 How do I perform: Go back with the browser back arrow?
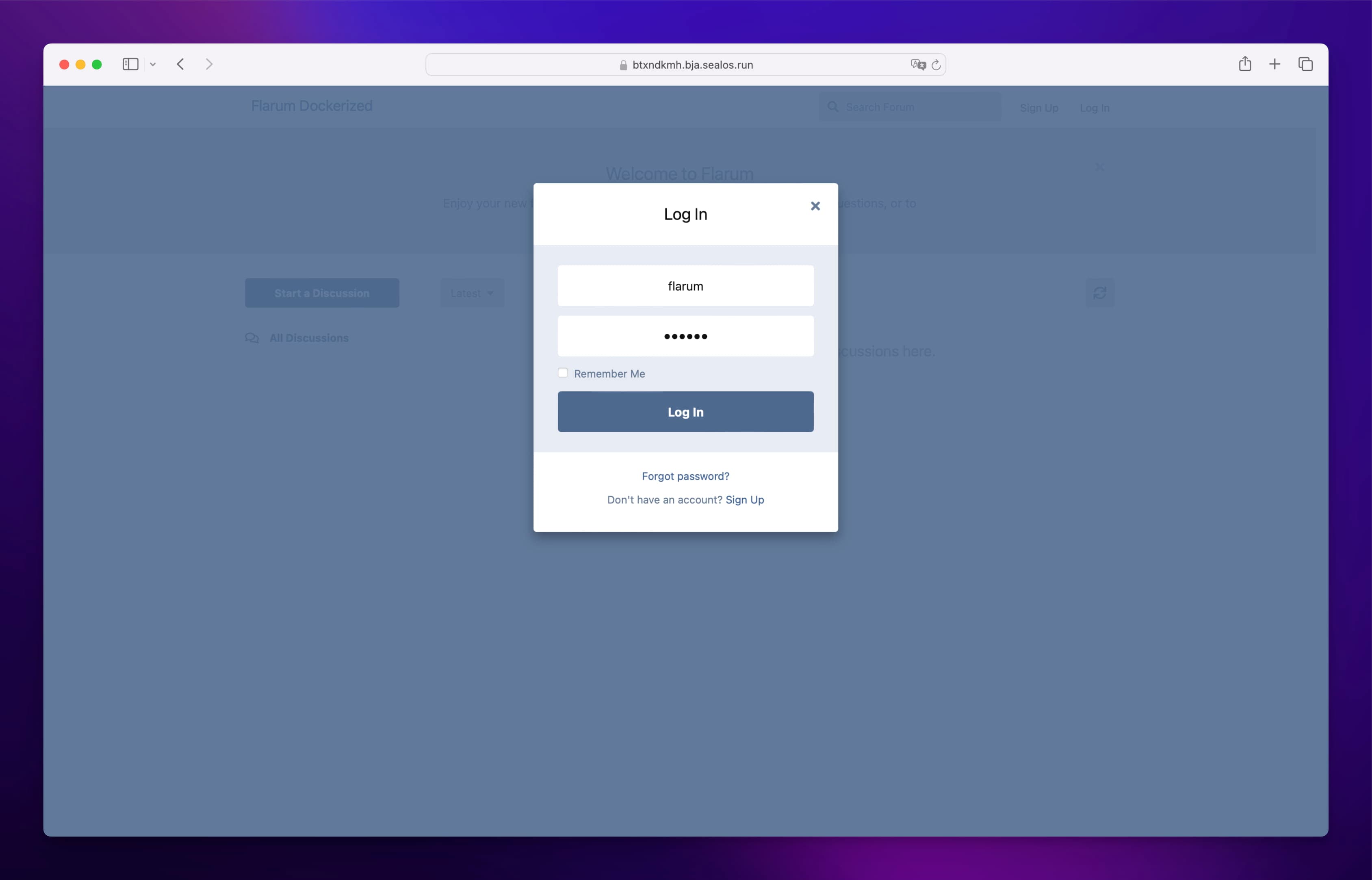pos(180,64)
